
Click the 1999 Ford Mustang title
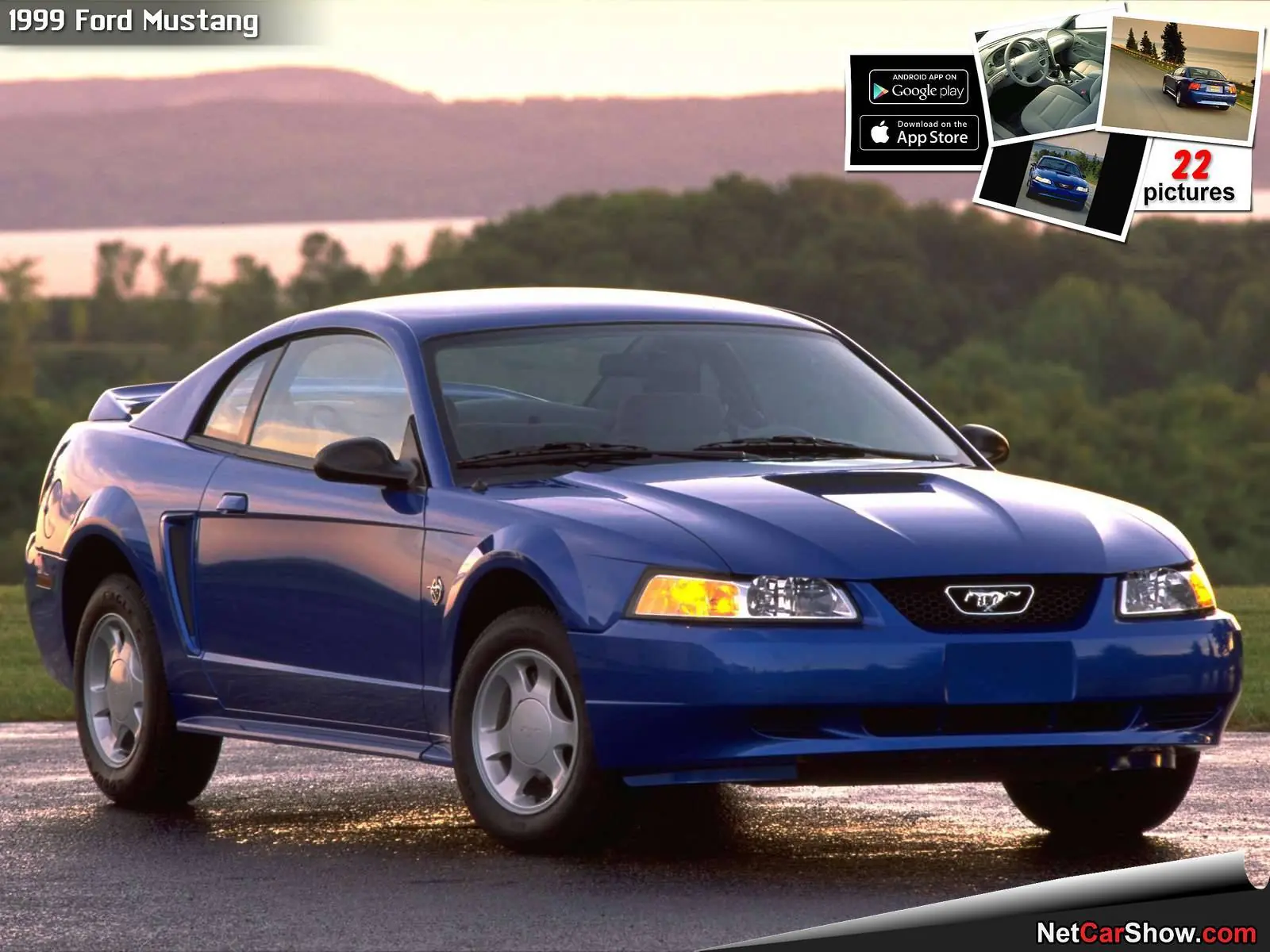(133, 21)
